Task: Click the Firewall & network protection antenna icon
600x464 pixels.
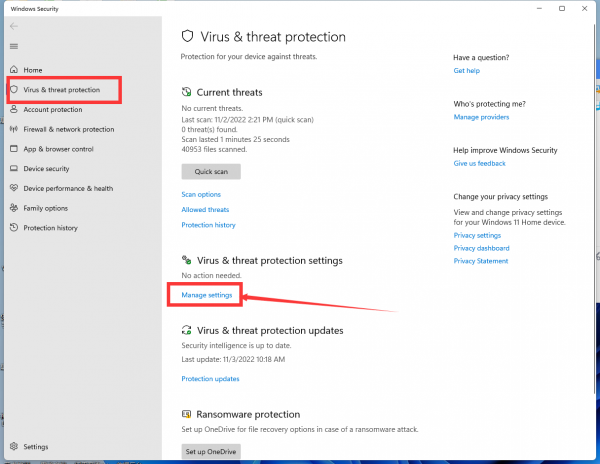Action: click(x=14, y=129)
